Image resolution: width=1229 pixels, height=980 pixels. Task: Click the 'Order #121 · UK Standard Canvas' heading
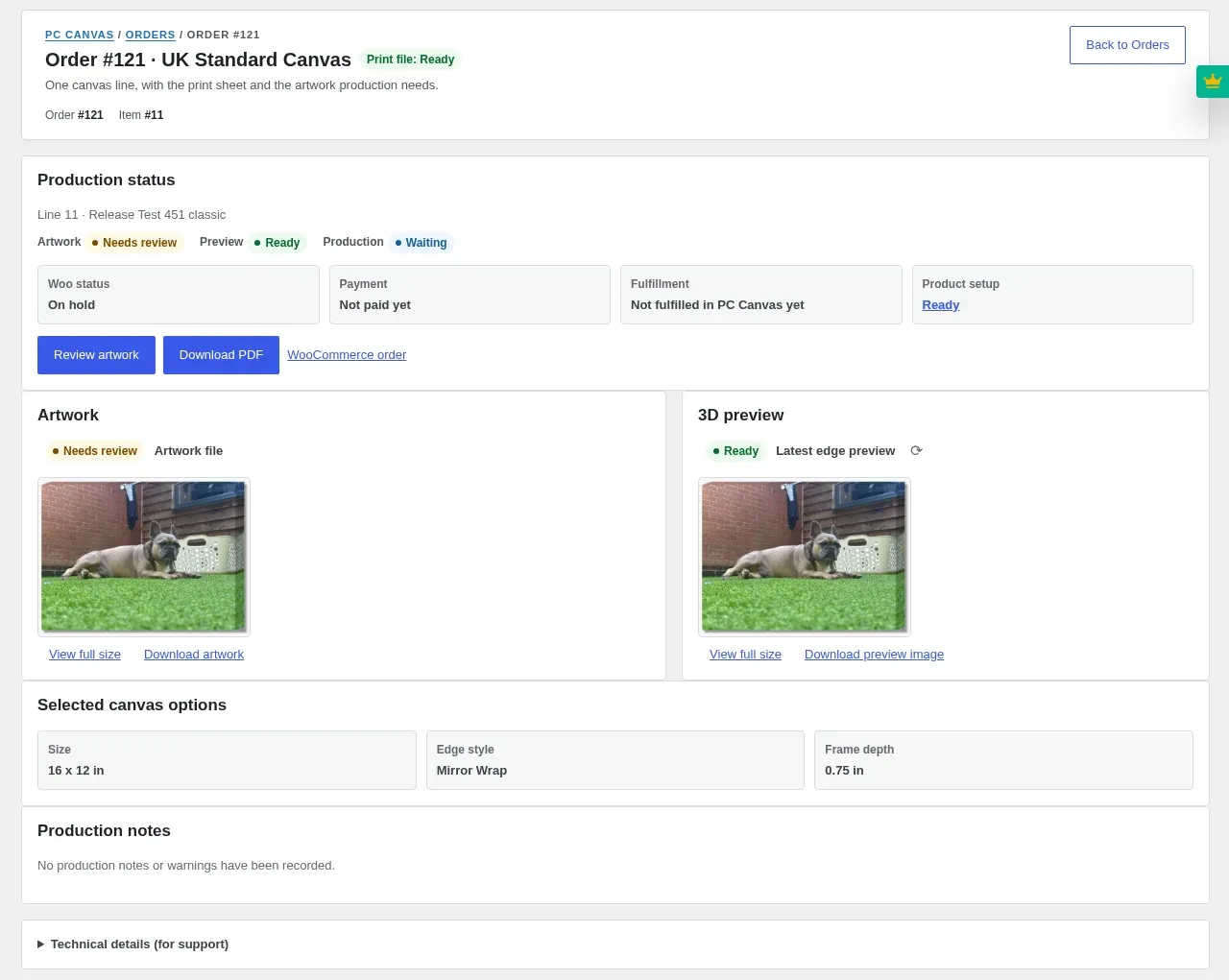click(198, 60)
